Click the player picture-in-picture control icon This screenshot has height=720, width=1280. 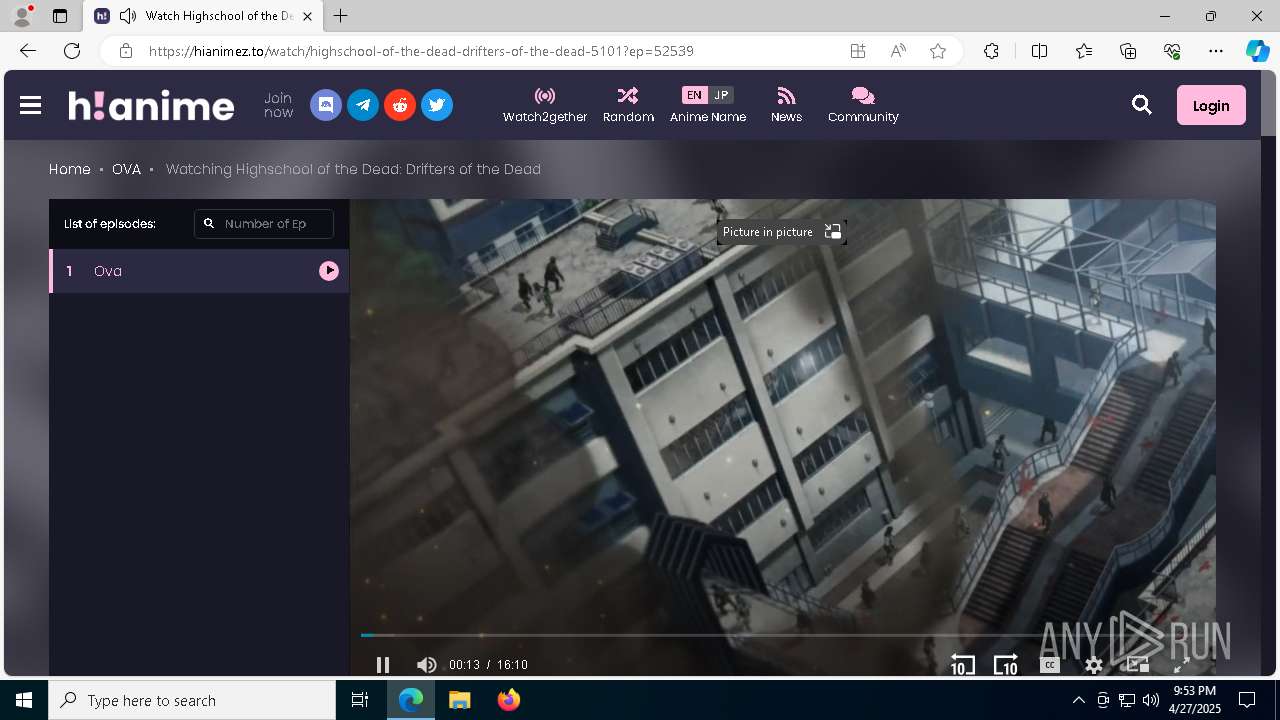(1138, 665)
